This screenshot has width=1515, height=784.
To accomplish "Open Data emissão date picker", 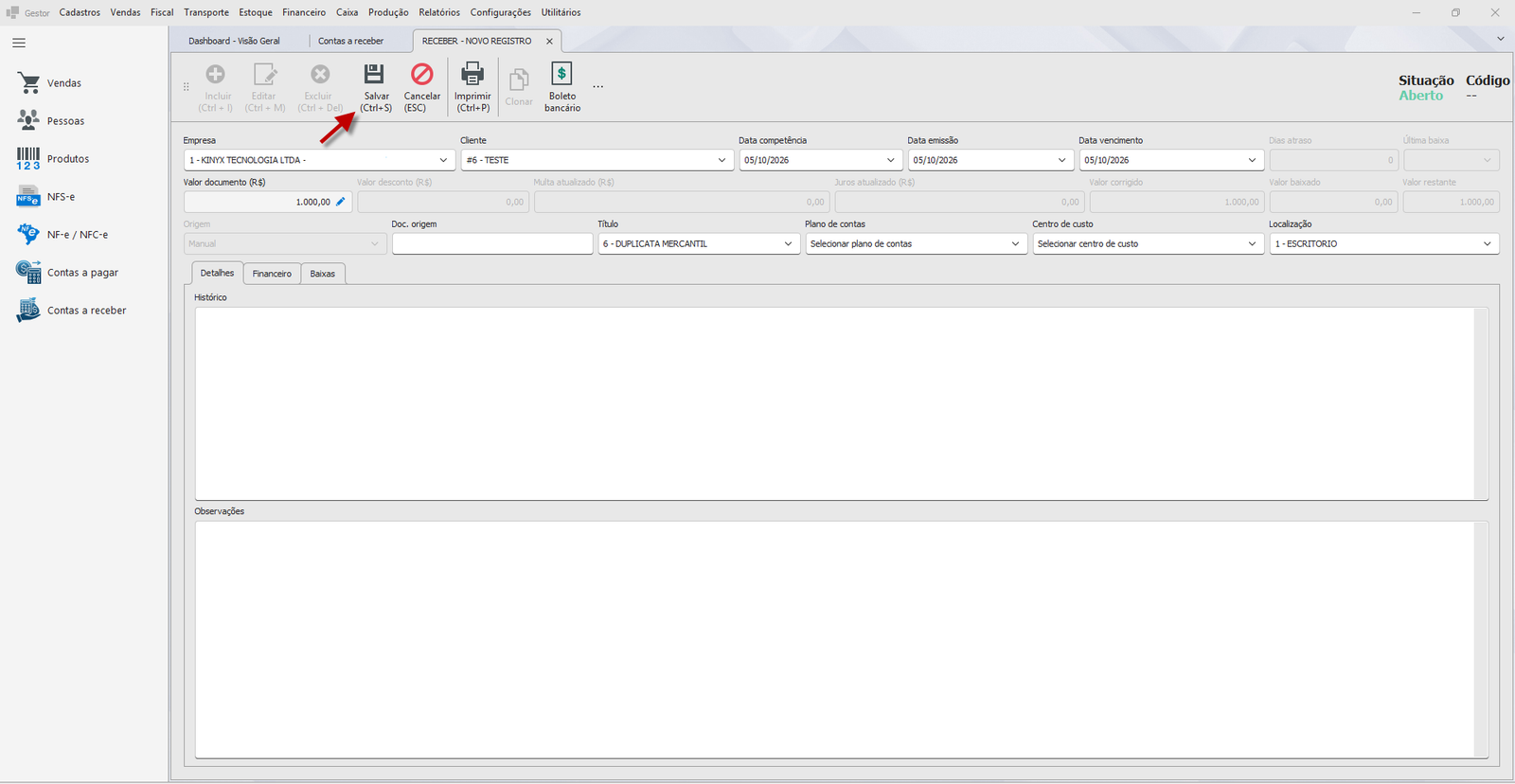I will tap(1061, 160).
